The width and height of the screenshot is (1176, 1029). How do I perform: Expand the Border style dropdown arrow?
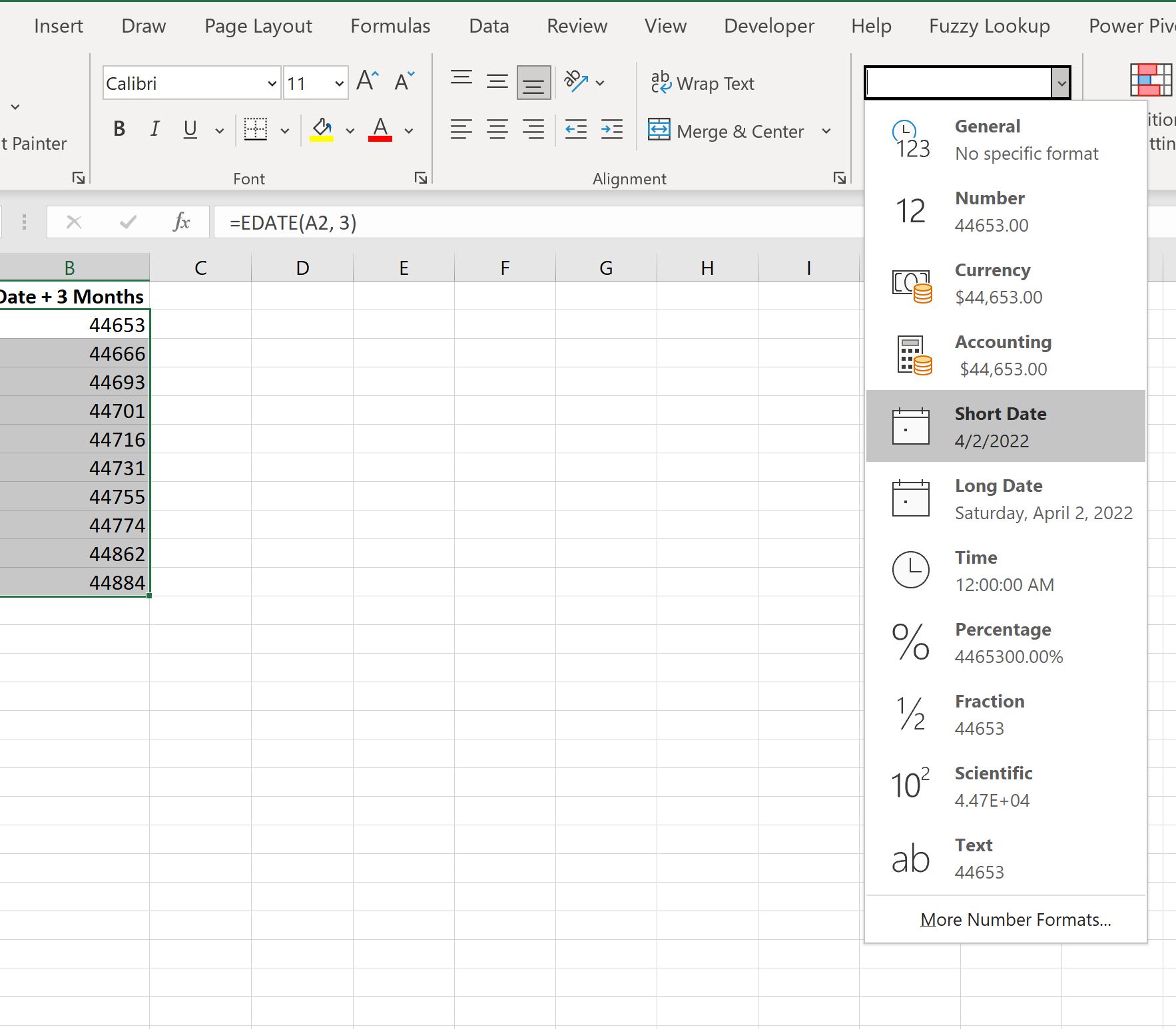pyautogui.click(x=285, y=130)
